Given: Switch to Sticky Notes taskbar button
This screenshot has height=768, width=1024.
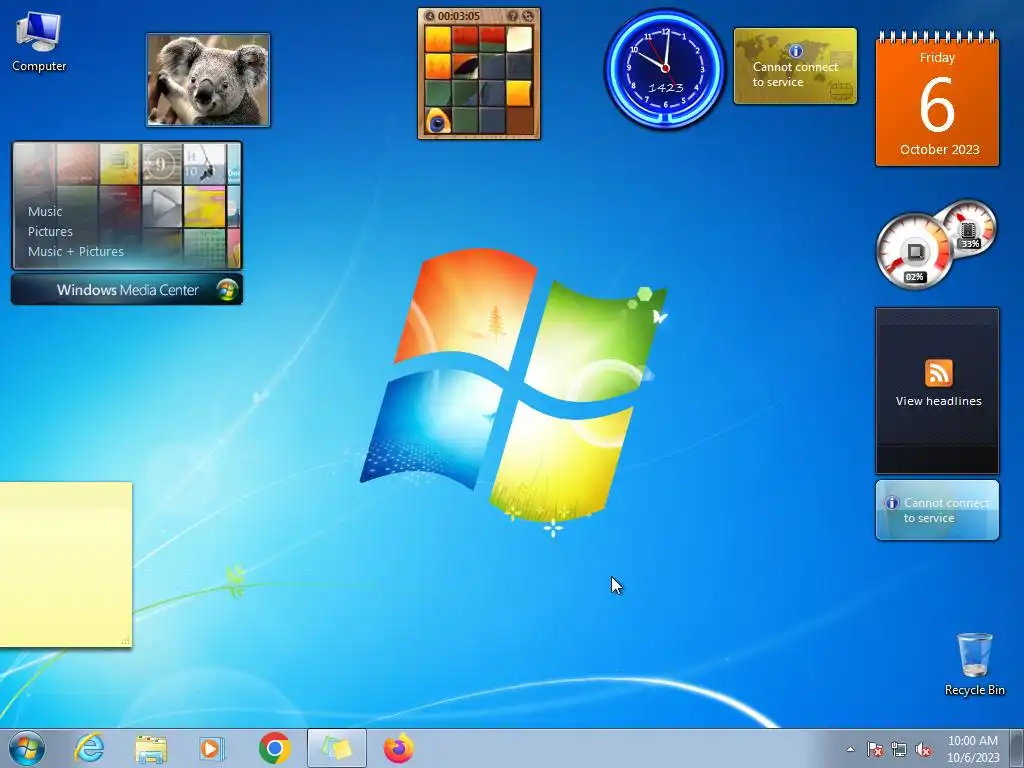Looking at the screenshot, I should click(336, 748).
